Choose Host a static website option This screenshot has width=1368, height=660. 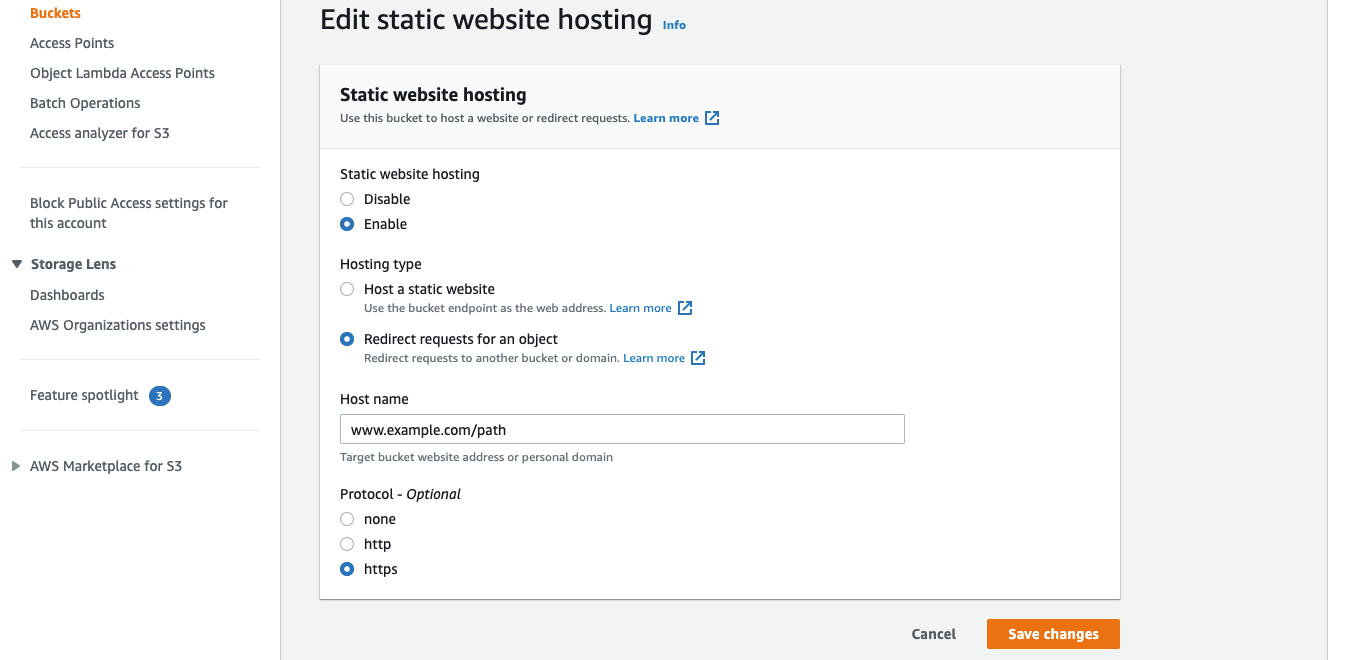347,289
